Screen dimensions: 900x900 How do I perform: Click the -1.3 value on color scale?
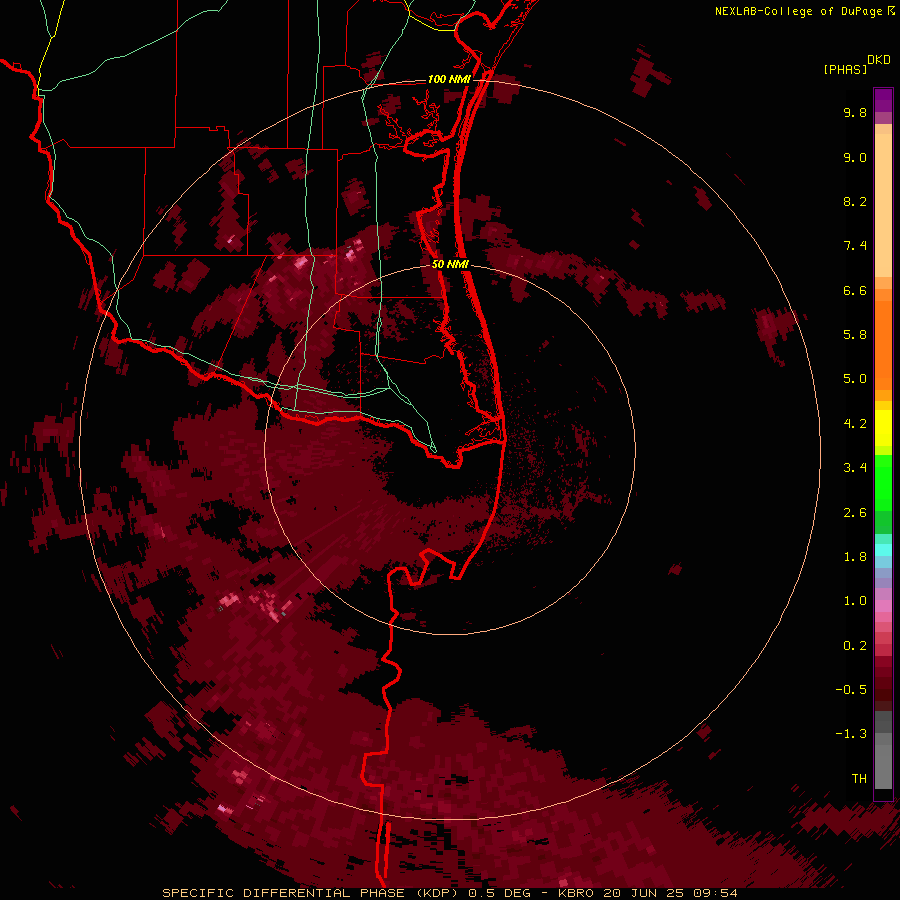851,734
